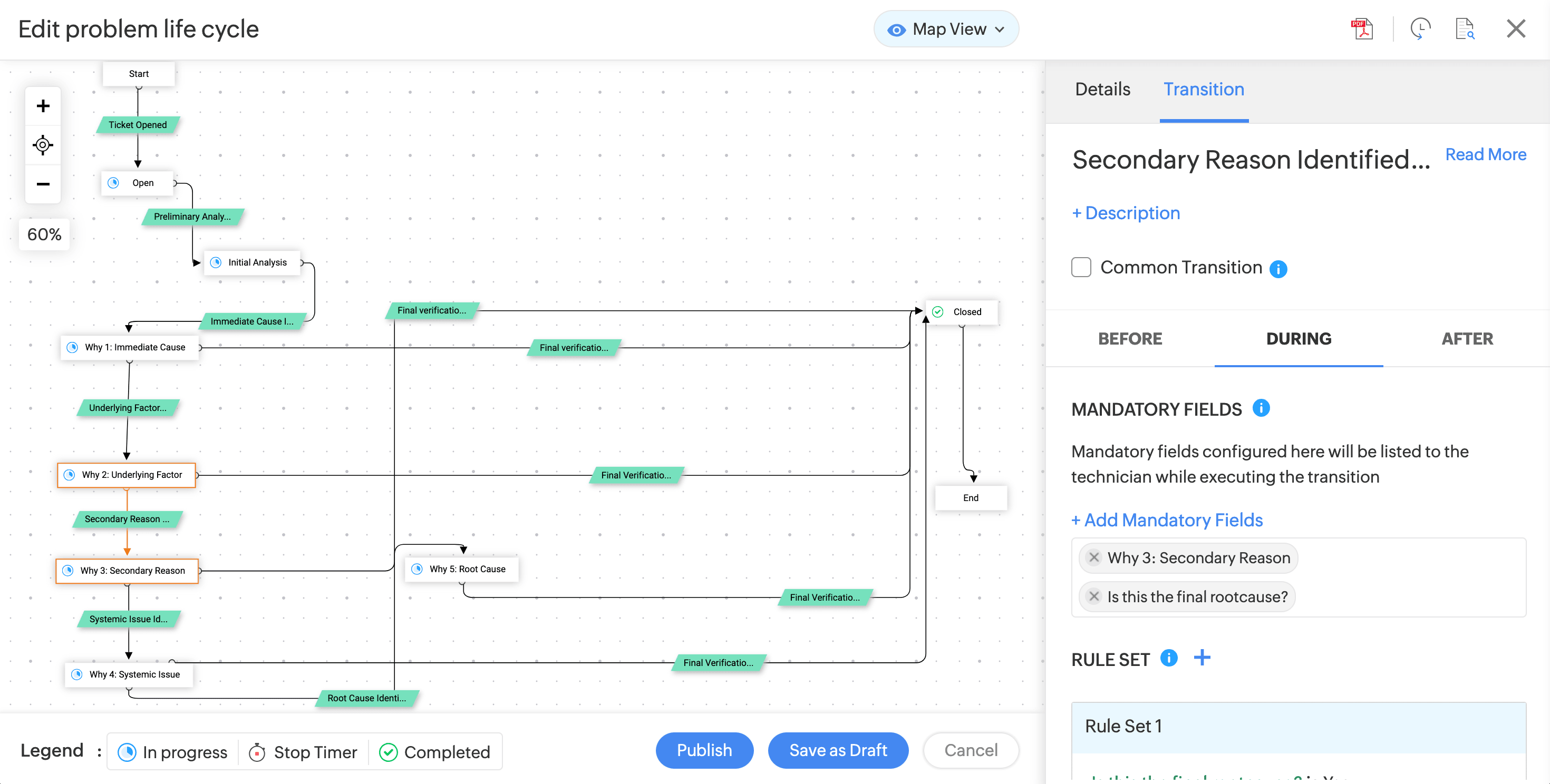This screenshot has width=1550, height=784.
Task: Click the 60% zoom level indicator
Action: pos(43,234)
